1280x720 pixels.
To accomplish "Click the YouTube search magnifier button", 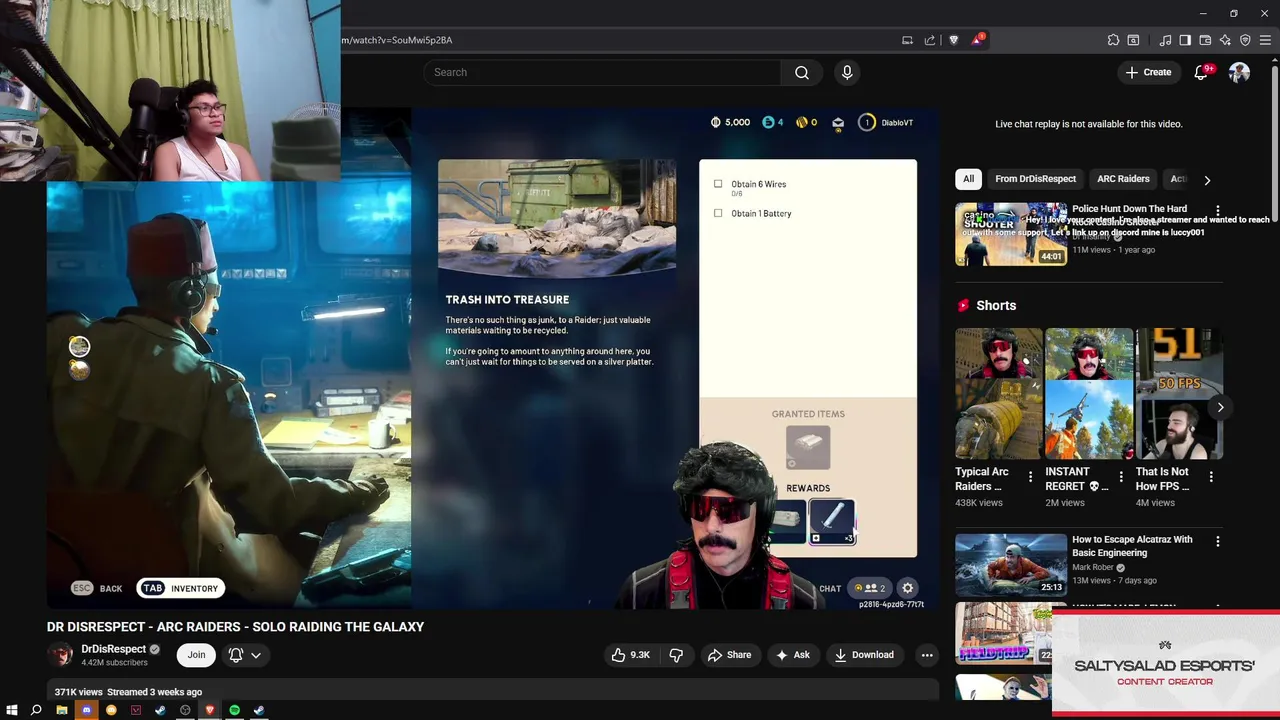I will [x=801, y=72].
